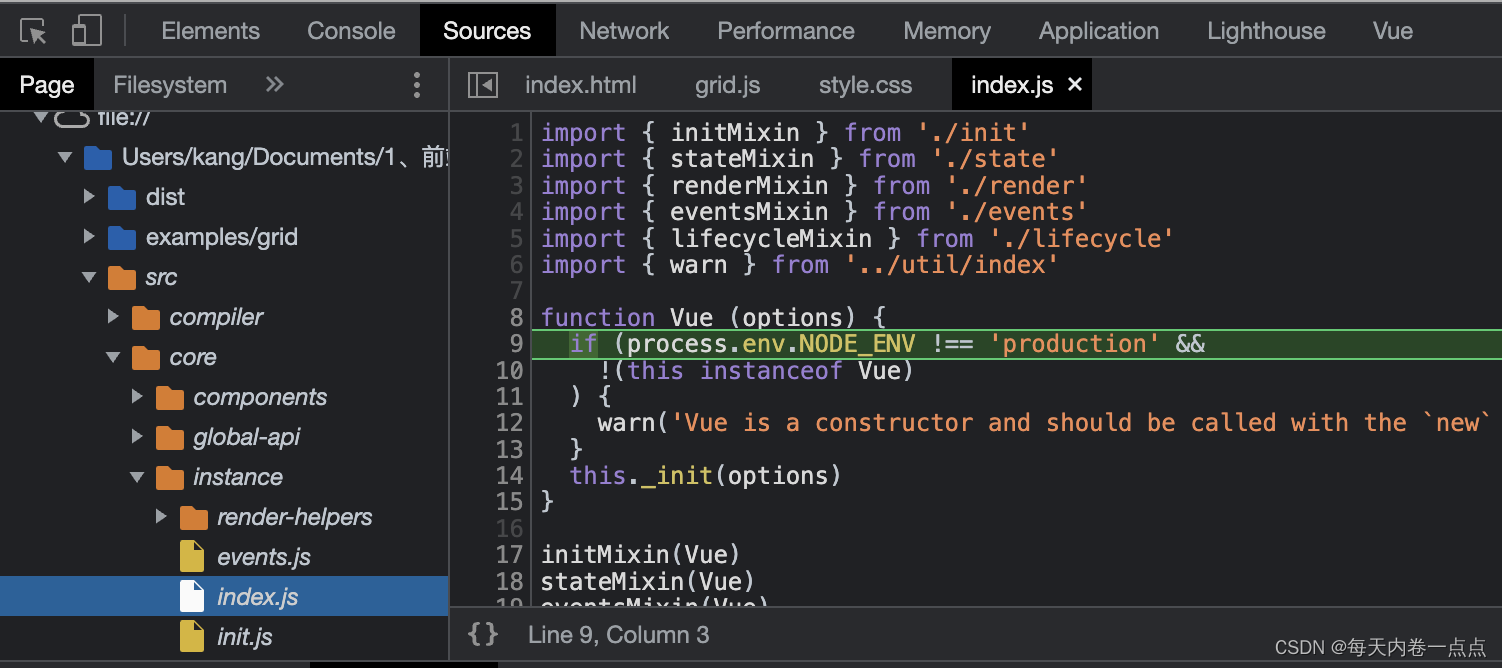Switch to the Vue devtools tab
The height and width of the screenshot is (668, 1502).
(1393, 31)
